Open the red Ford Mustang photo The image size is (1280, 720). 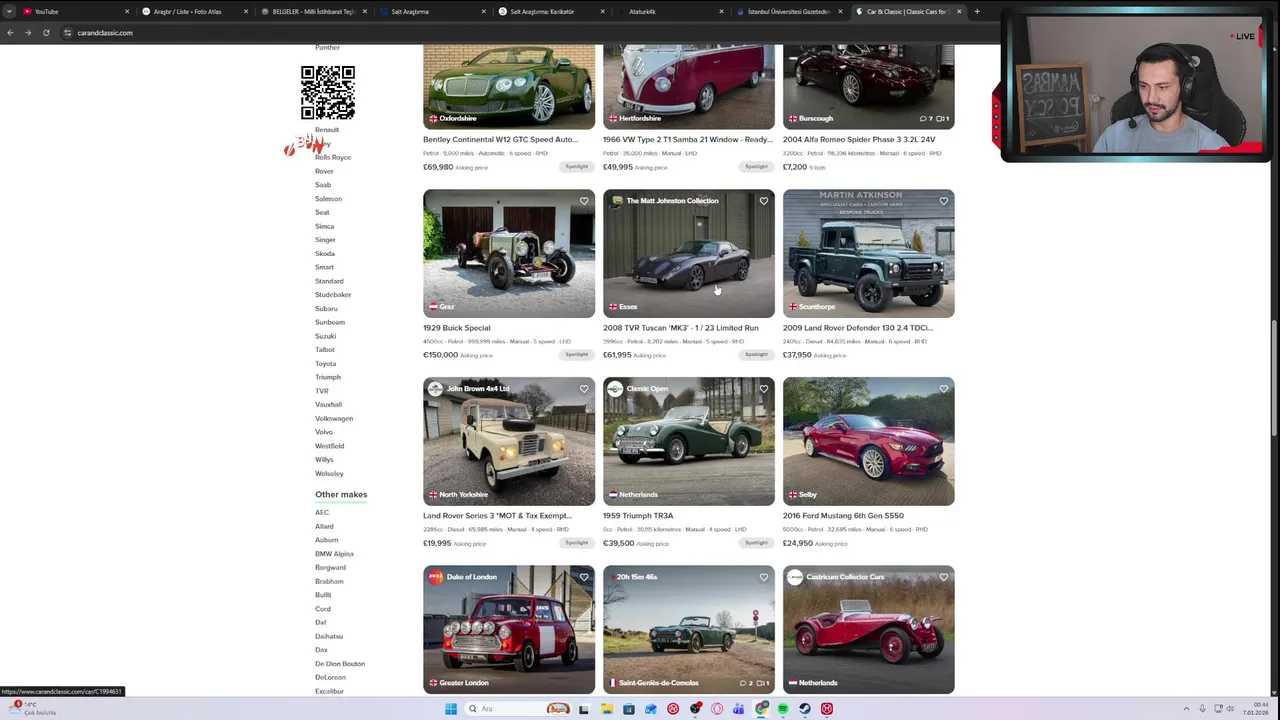pos(869,441)
